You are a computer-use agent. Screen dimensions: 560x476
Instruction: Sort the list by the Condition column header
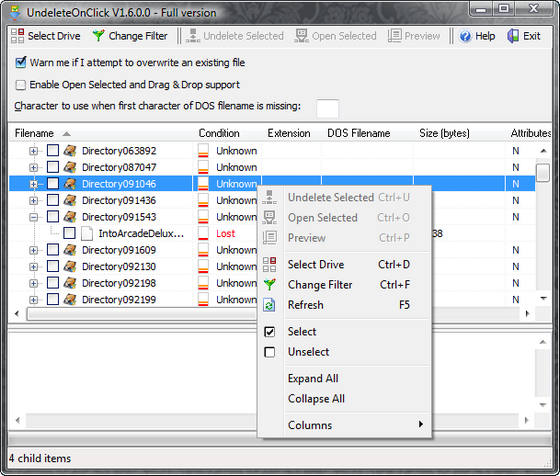point(219,133)
